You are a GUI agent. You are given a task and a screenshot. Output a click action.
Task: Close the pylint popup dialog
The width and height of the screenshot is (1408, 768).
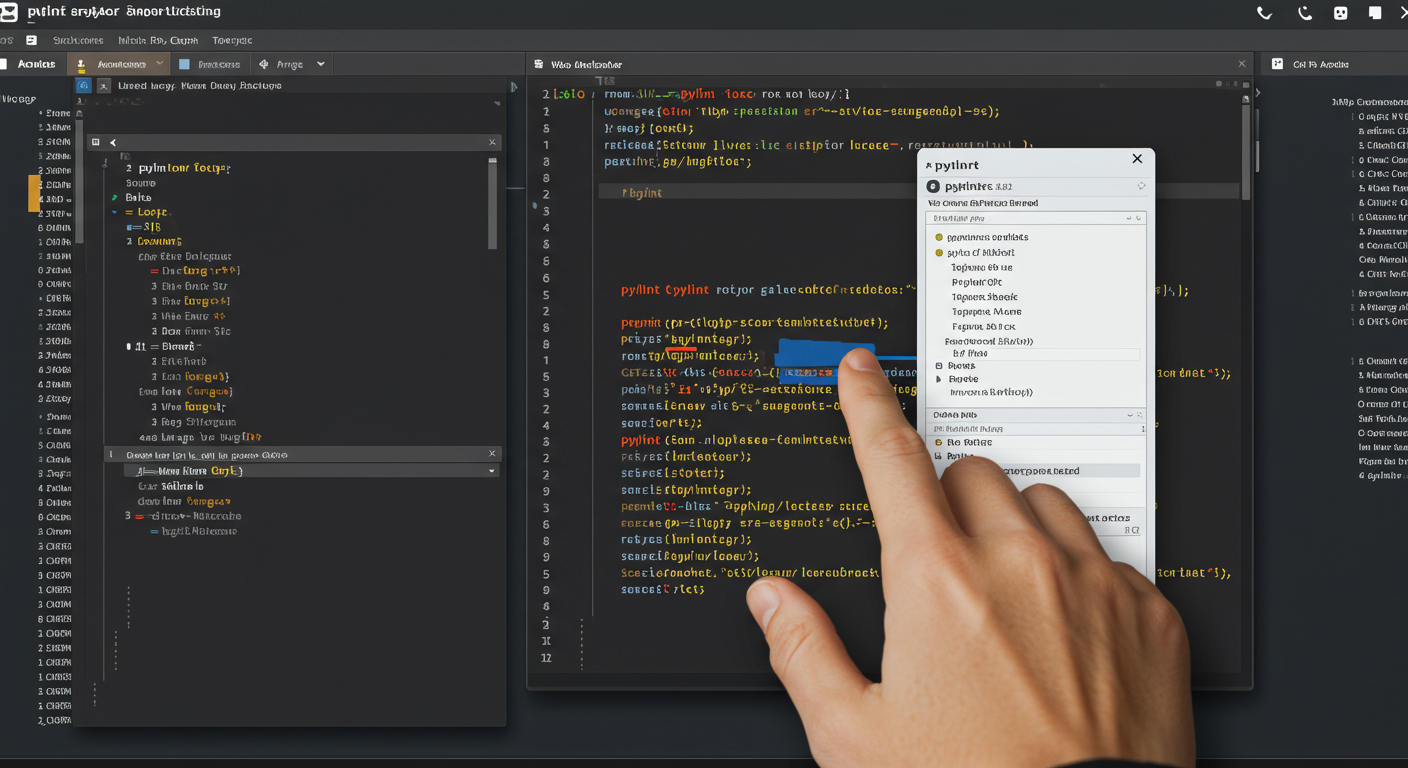pos(1137,159)
